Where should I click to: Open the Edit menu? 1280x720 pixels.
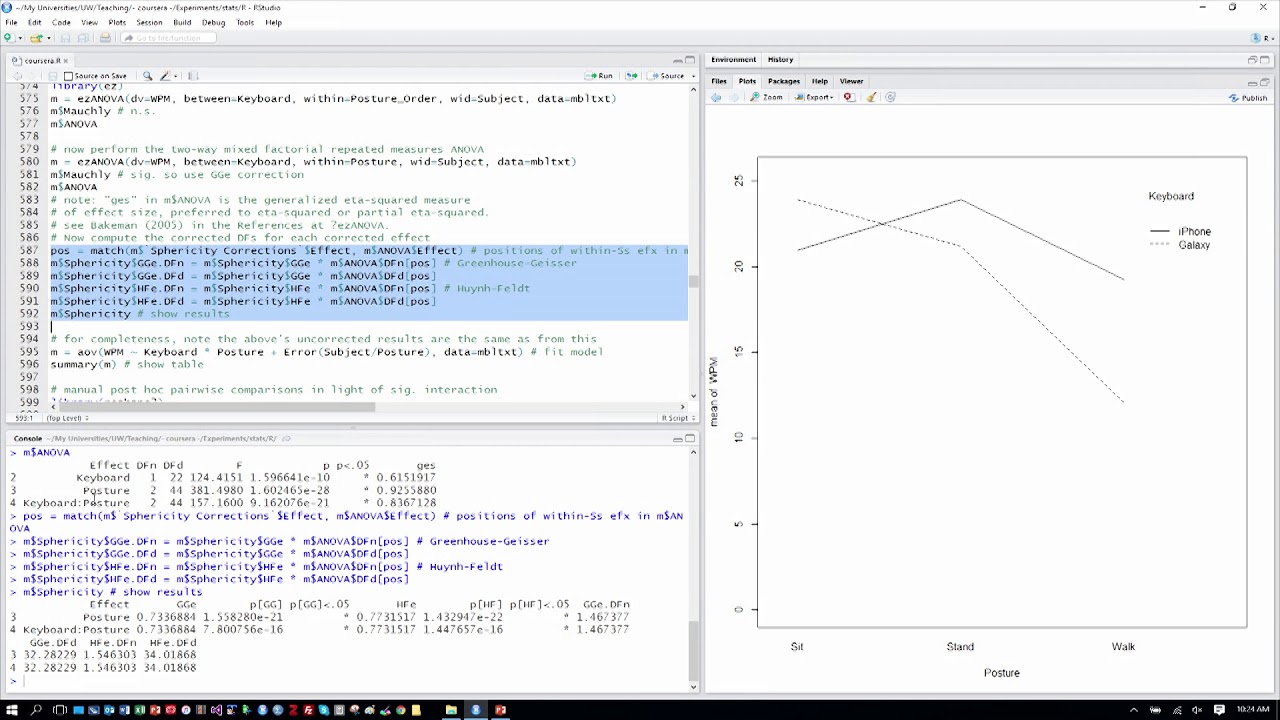pos(34,22)
